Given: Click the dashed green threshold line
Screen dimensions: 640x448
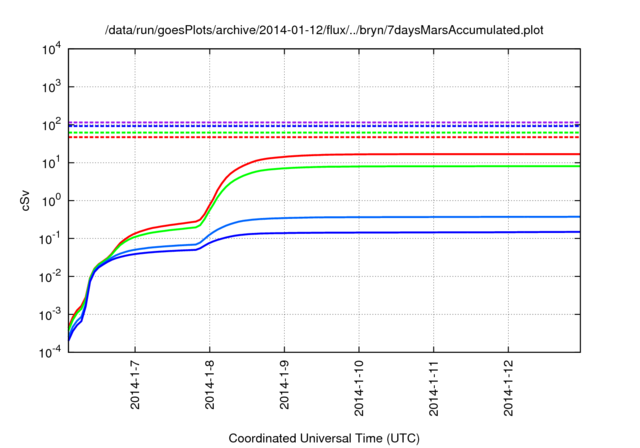Looking at the screenshot, I should point(324,133).
